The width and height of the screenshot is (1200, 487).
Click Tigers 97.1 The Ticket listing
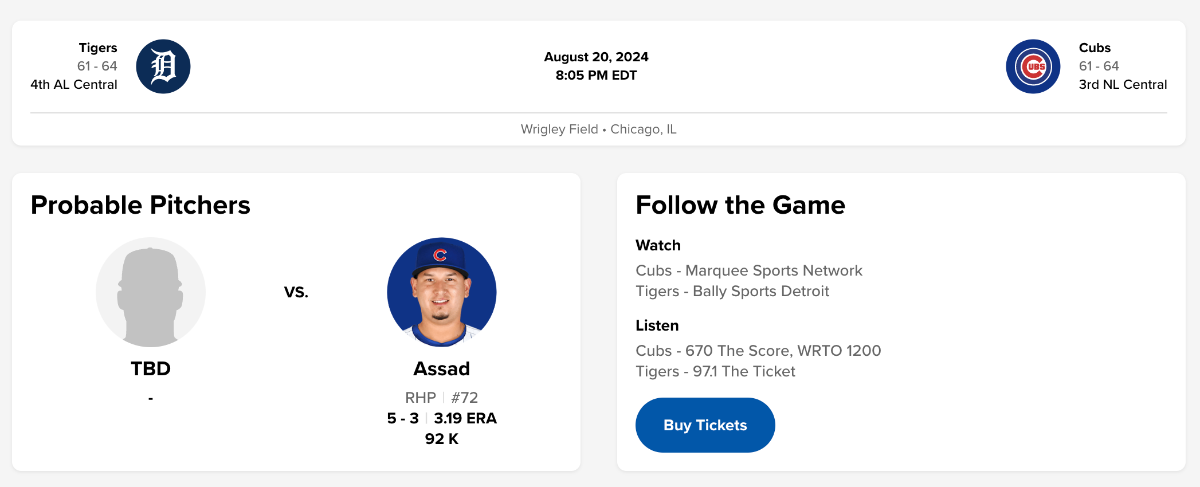715,372
